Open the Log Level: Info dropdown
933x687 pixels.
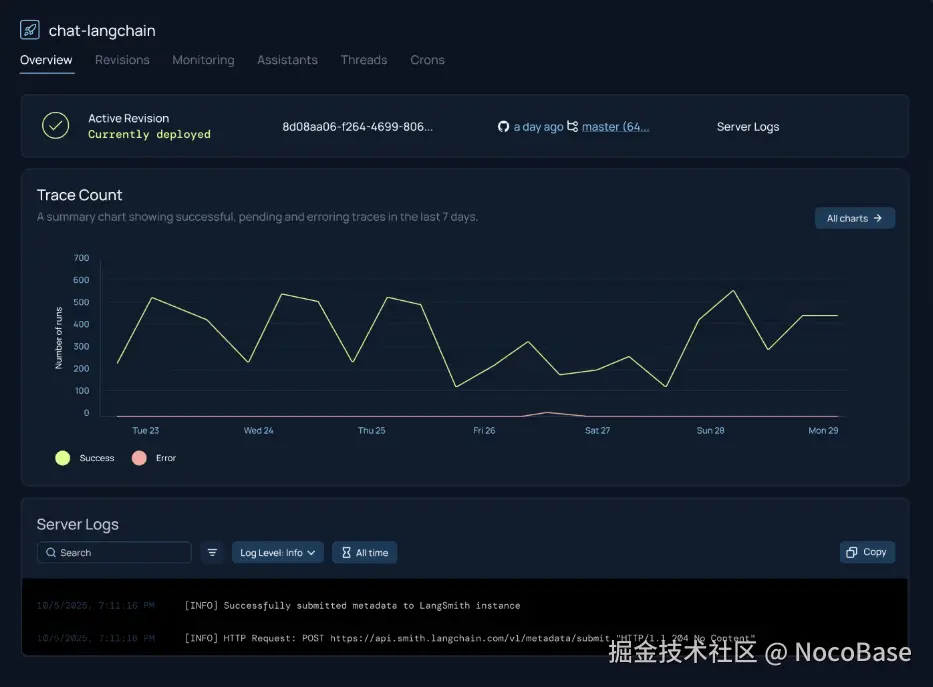pyautogui.click(x=277, y=552)
